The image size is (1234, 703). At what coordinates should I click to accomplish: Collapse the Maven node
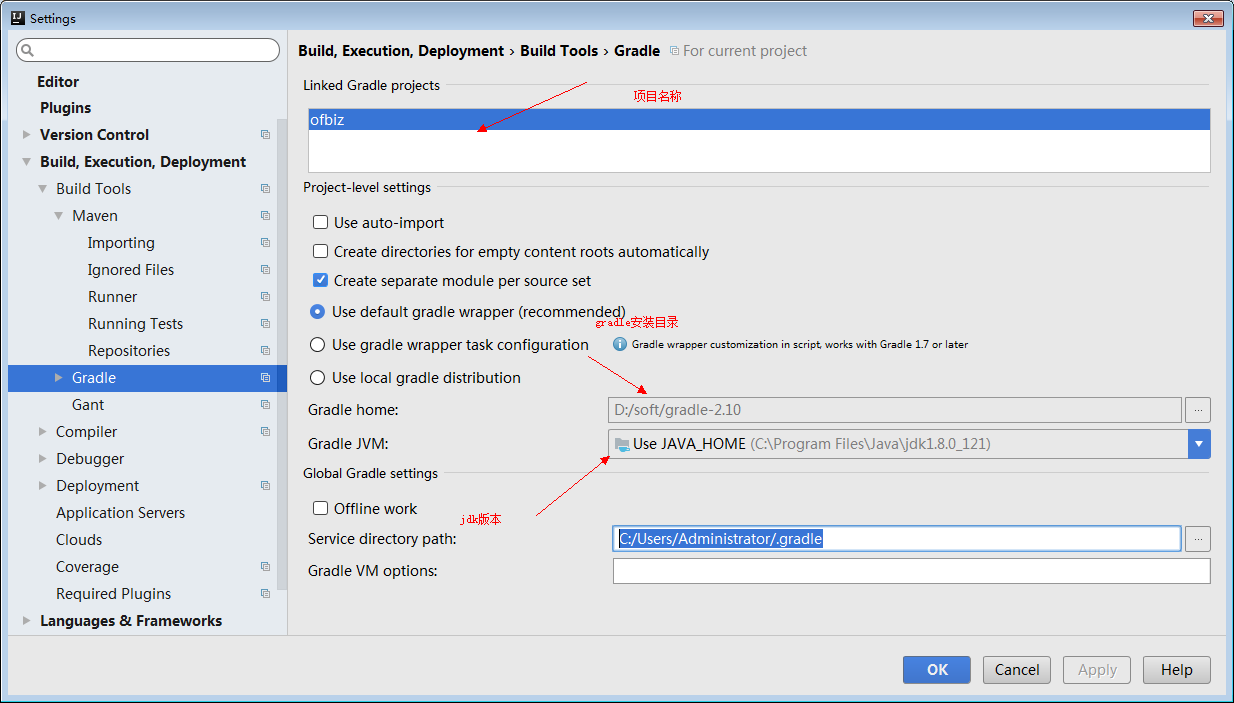click(58, 216)
